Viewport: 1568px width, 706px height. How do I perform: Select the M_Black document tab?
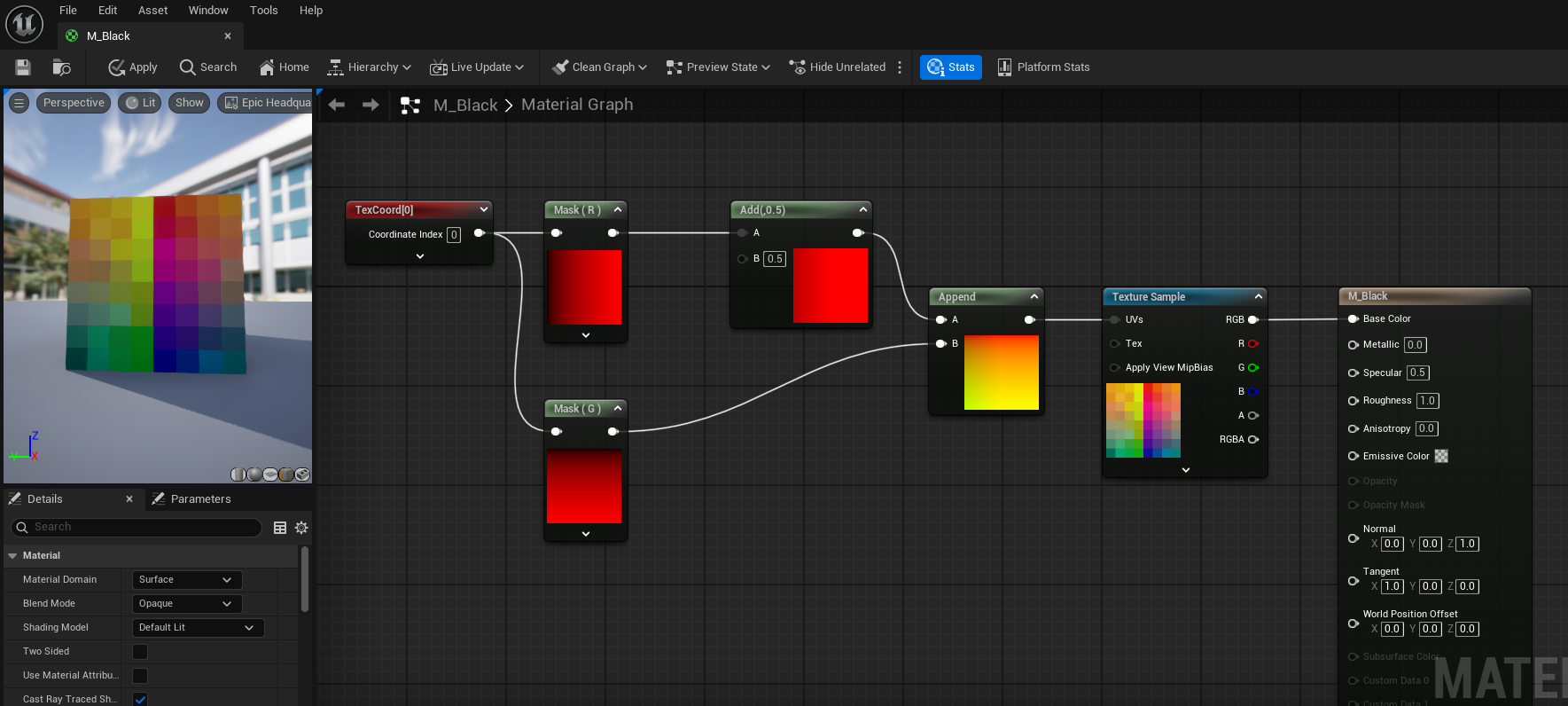pos(149,36)
